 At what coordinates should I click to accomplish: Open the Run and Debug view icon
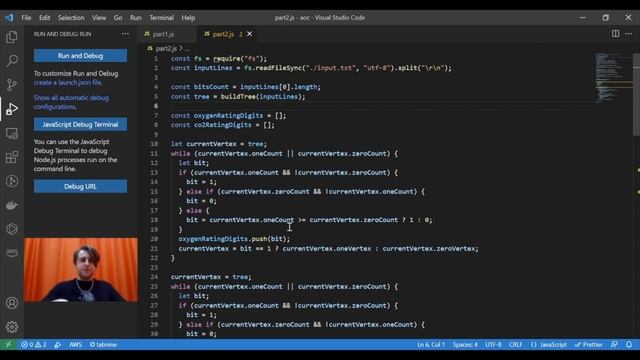(12, 109)
